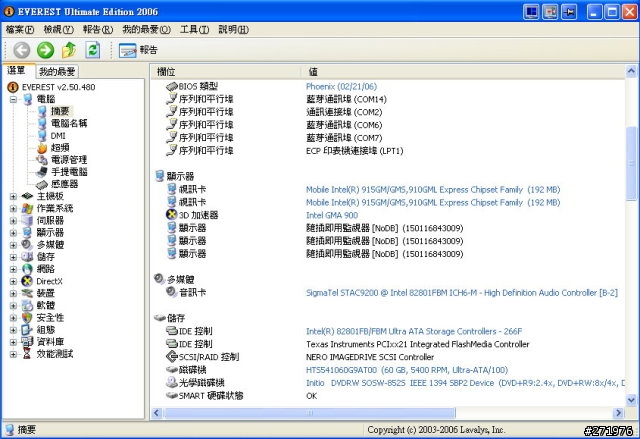Expand the 主機板 node

(x=13, y=196)
